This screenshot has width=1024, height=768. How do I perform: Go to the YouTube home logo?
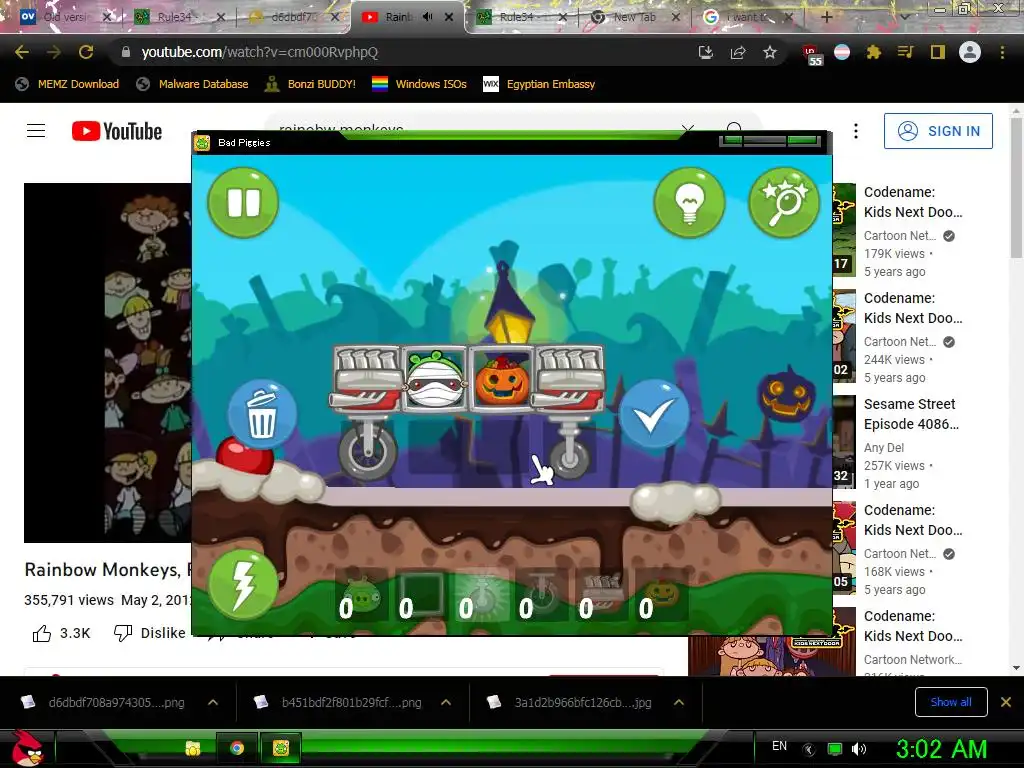pos(117,131)
